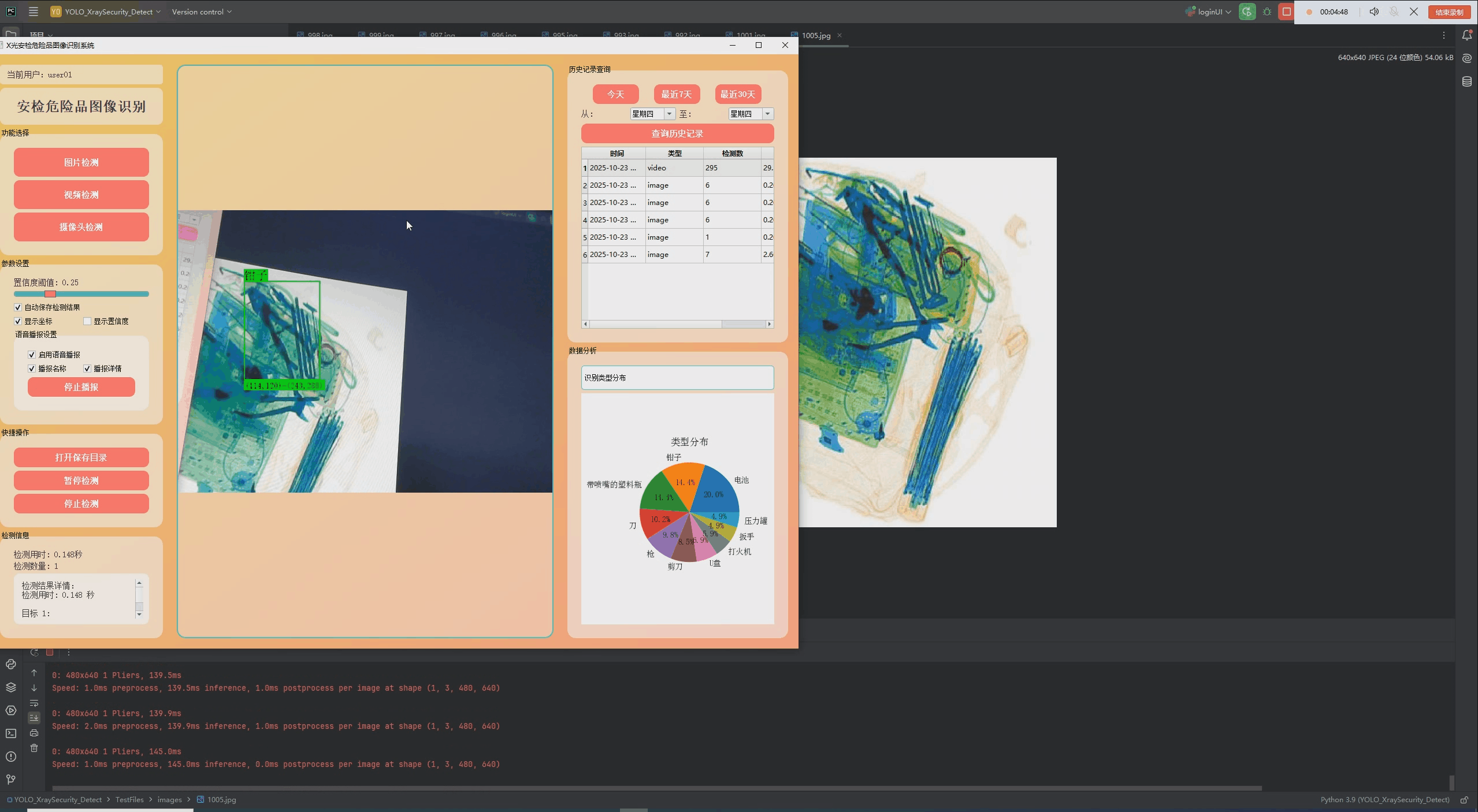Image resolution: width=1478 pixels, height=812 pixels.
Task: Disable the 启用语音播报 checkbox
Action: (32, 355)
